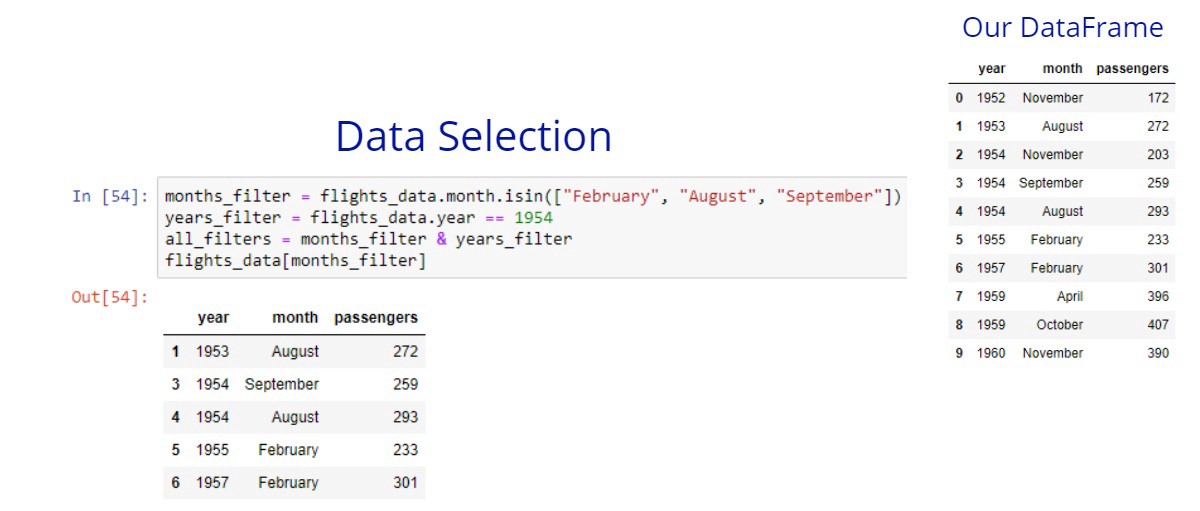
Task: Click the "September" string in the code cell
Action: pos(834,196)
